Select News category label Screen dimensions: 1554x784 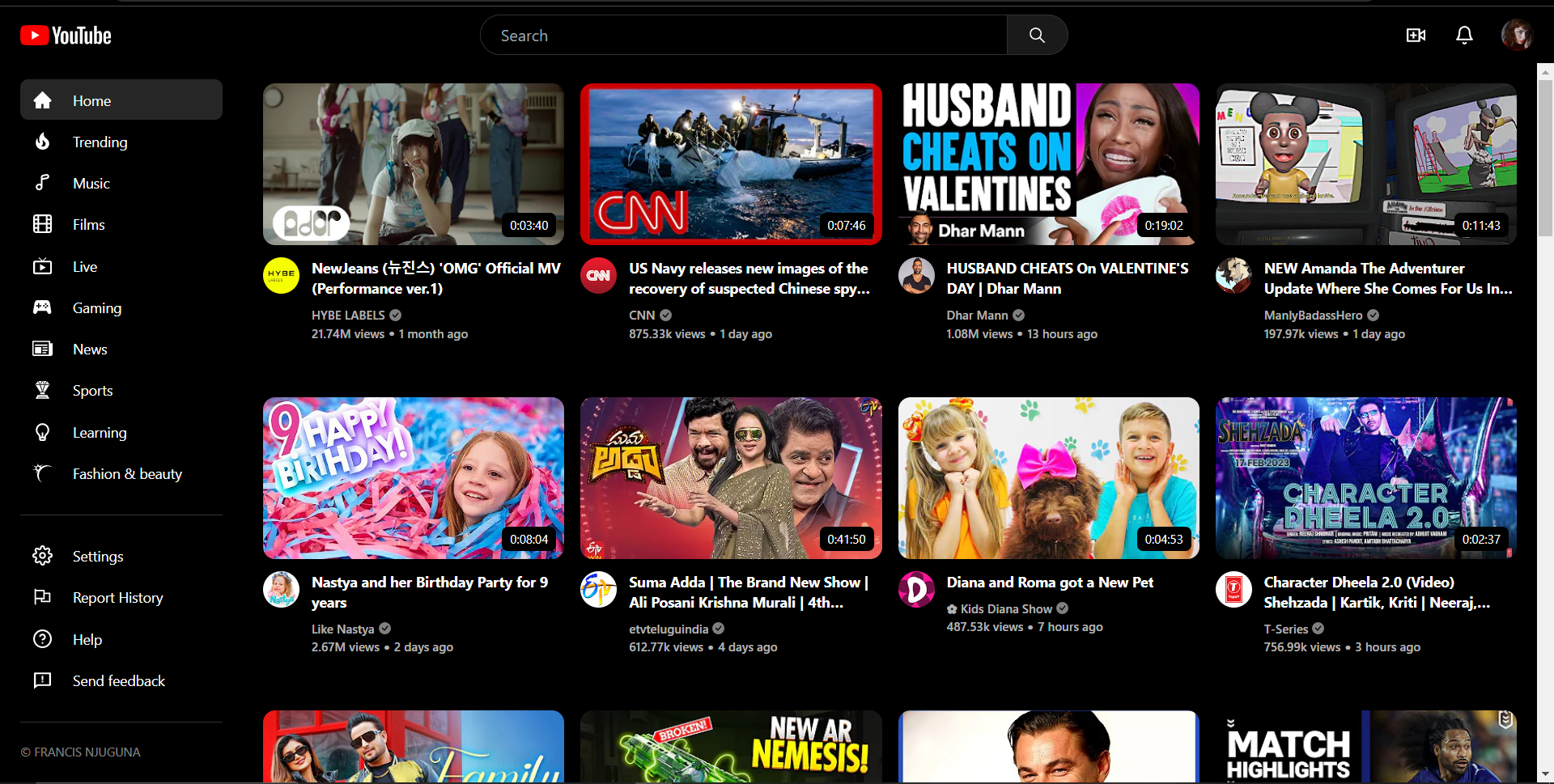pos(90,350)
